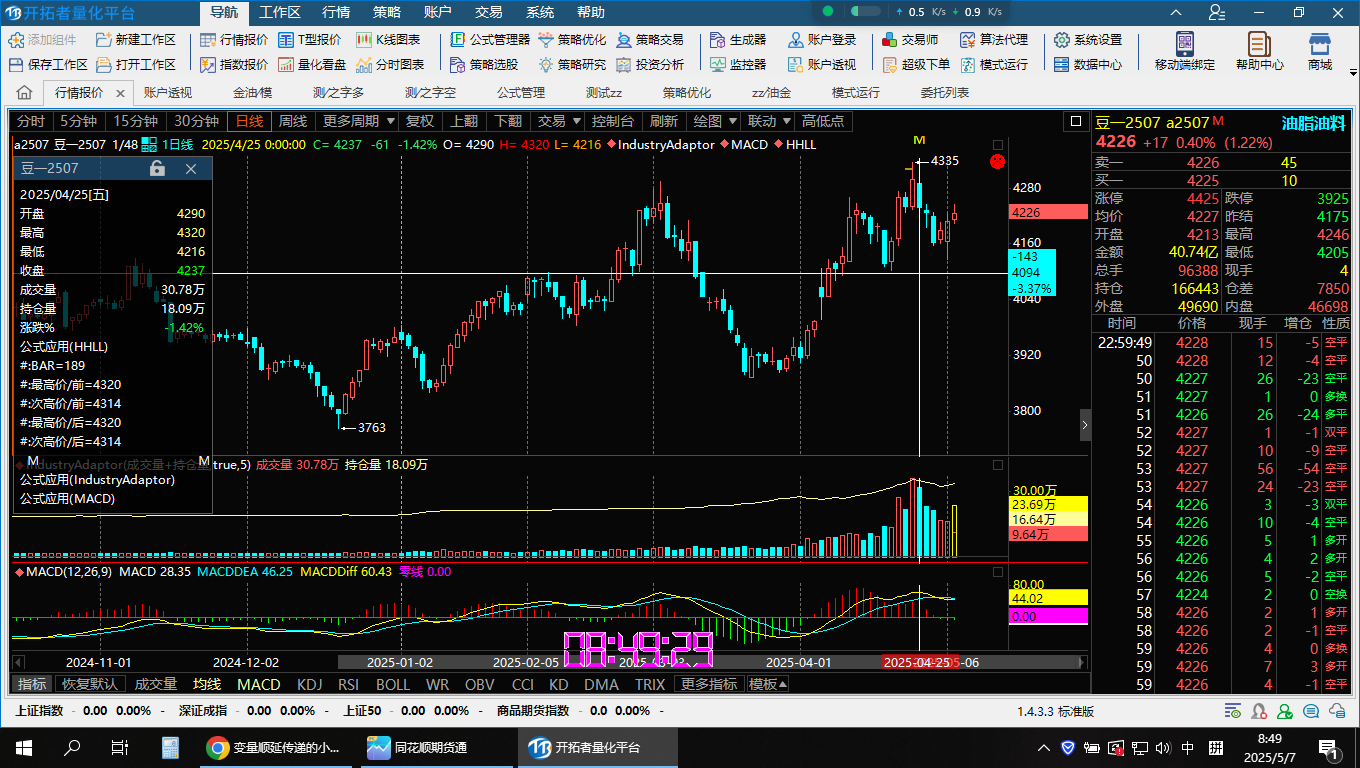Image resolution: width=1360 pixels, height=768 pixels.
Task: Switch to the 委托列表 tab
Action: [945, 93]
